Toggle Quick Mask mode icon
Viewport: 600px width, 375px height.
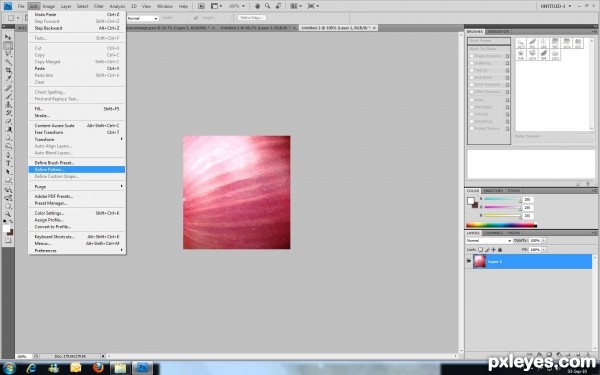pos(8,241)
